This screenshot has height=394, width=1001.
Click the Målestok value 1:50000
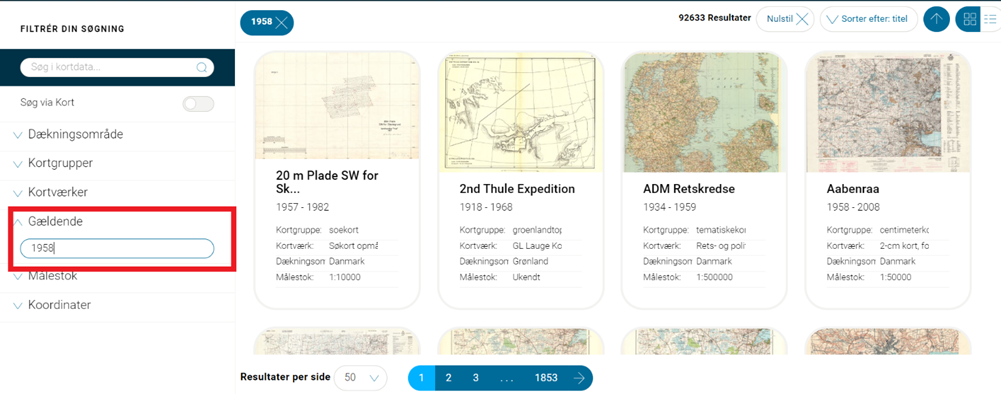896,277
